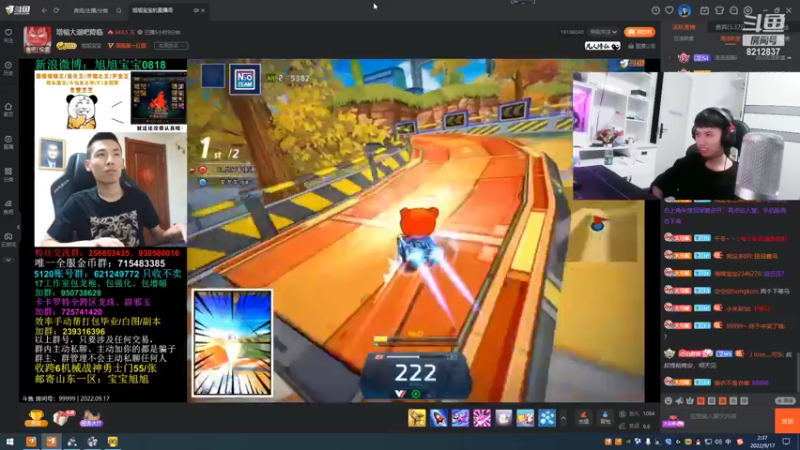Screen dimensions: 800x450
Task: Expand more sidebar items with the chevron
Action: tap(8, 260)
